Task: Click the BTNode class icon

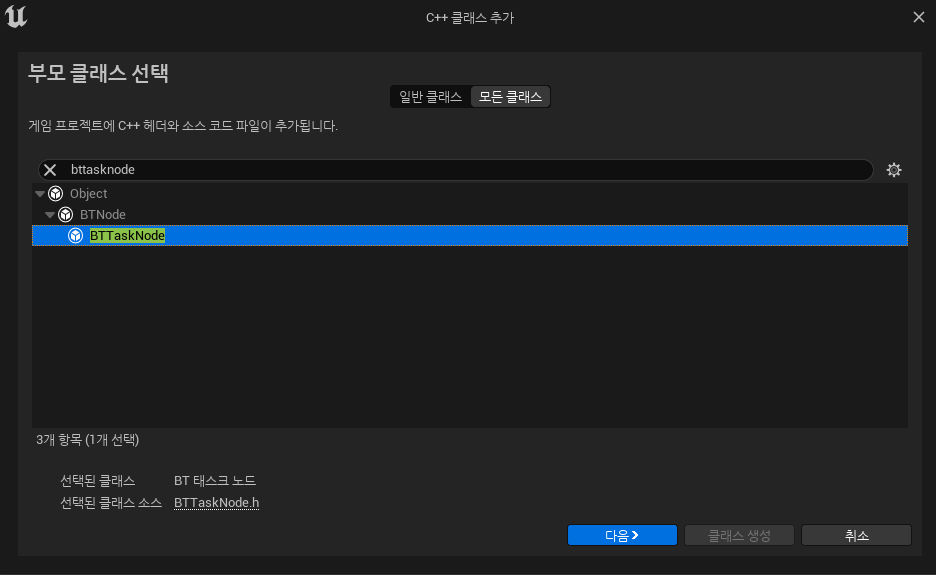Action: (66, 214)
